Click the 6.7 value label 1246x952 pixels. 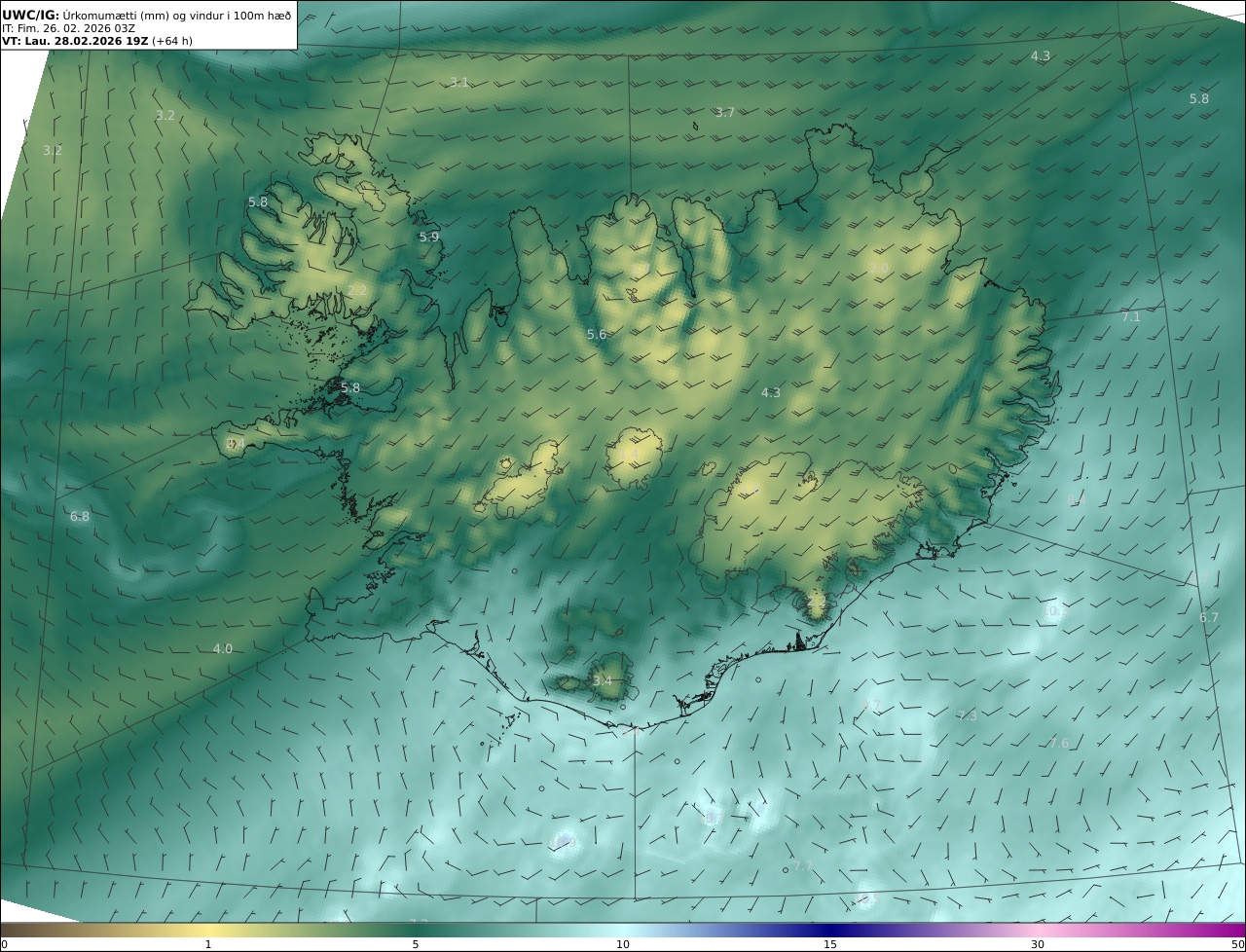pos(1209,618)
